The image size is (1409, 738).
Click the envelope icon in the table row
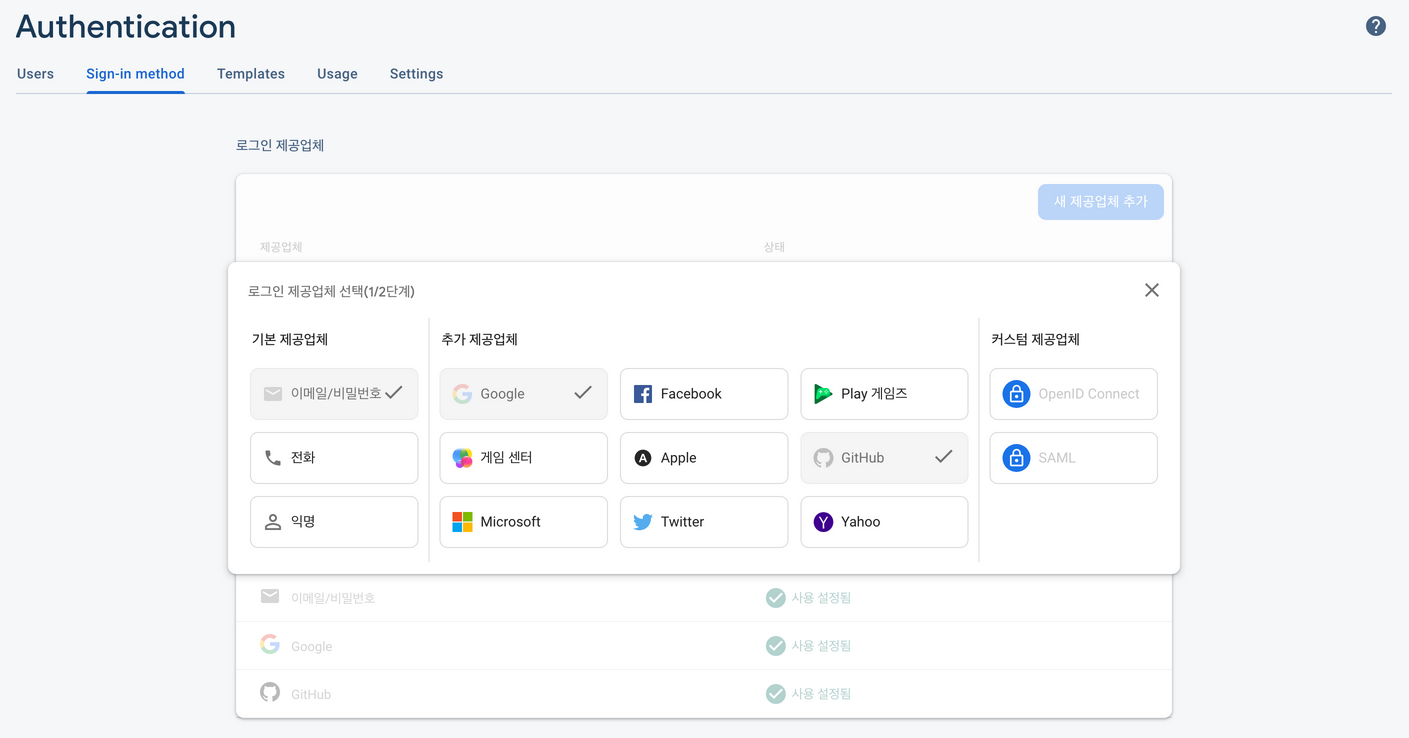pyautogui.click(x=270, y=596)
